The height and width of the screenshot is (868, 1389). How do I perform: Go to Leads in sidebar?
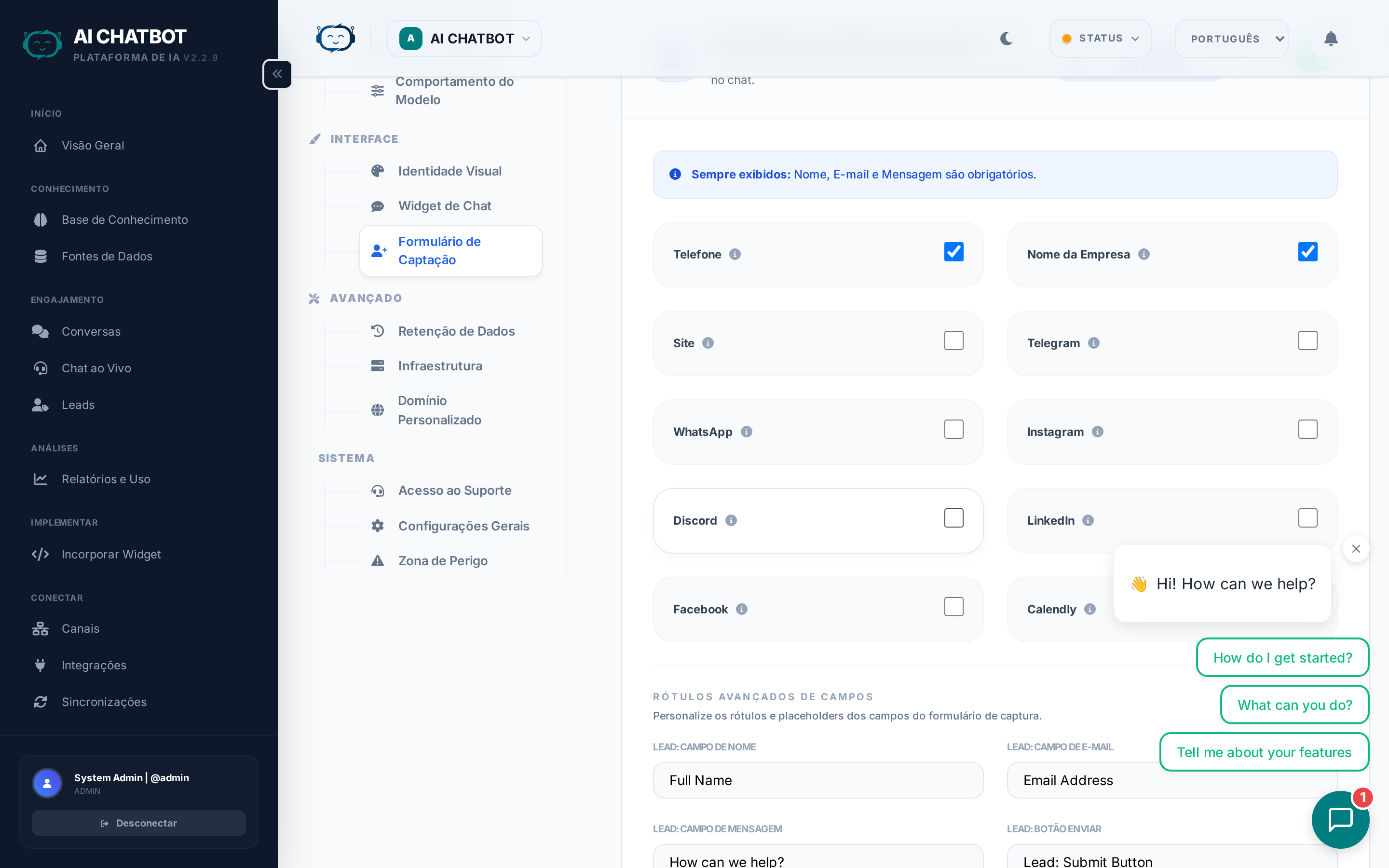78,405
